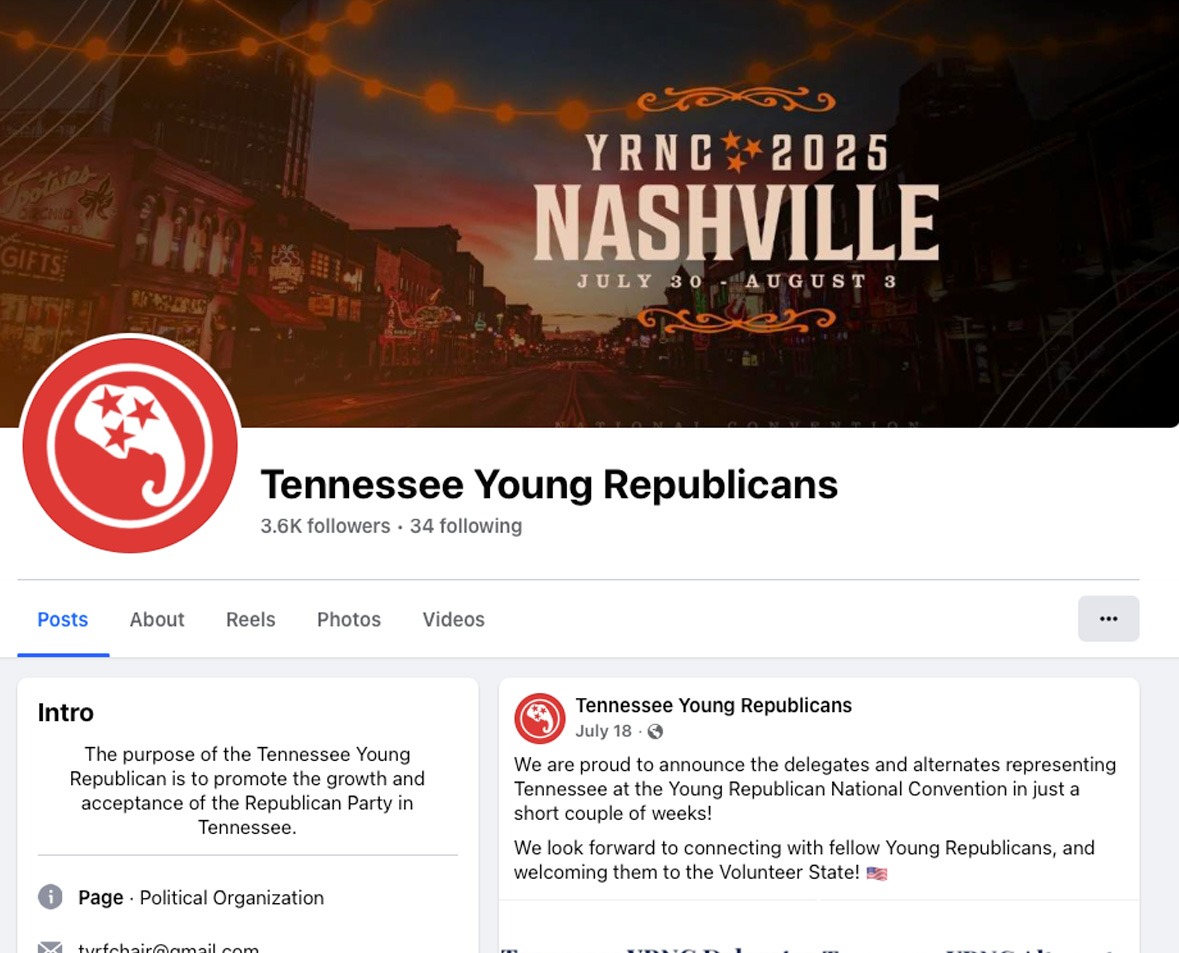Open the delegates image attached to post
This screenshot has width=1179, height=953.
point(819,927)
